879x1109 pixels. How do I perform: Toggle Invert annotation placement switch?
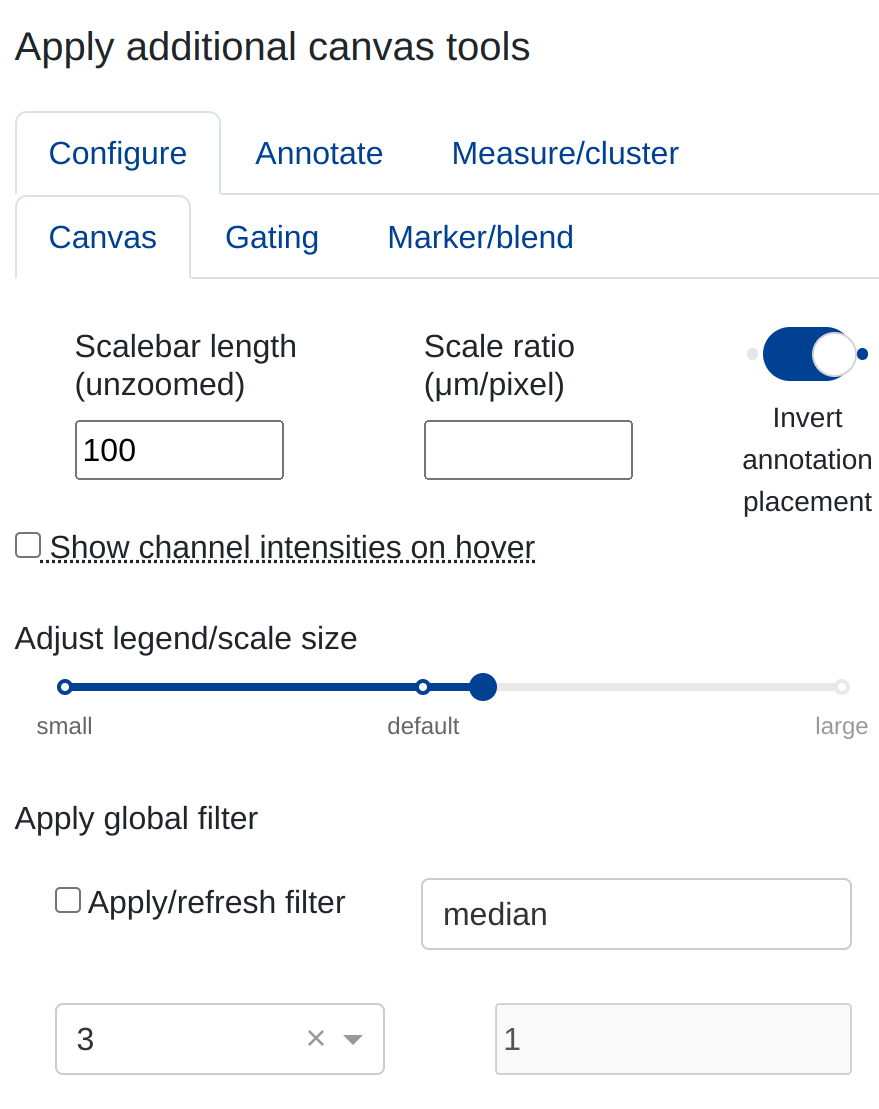pyautogui.click(x=808, y=354)
